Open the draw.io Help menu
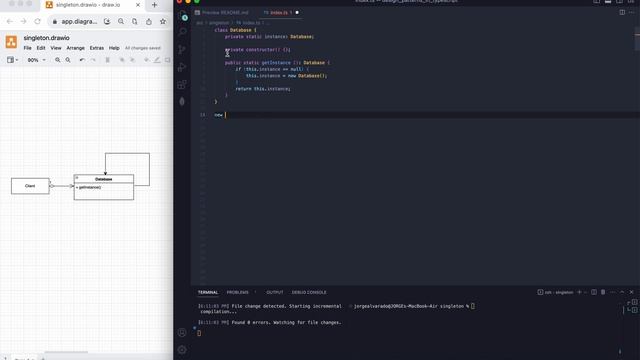Screen dimensions: 640x360 (114, 48)
